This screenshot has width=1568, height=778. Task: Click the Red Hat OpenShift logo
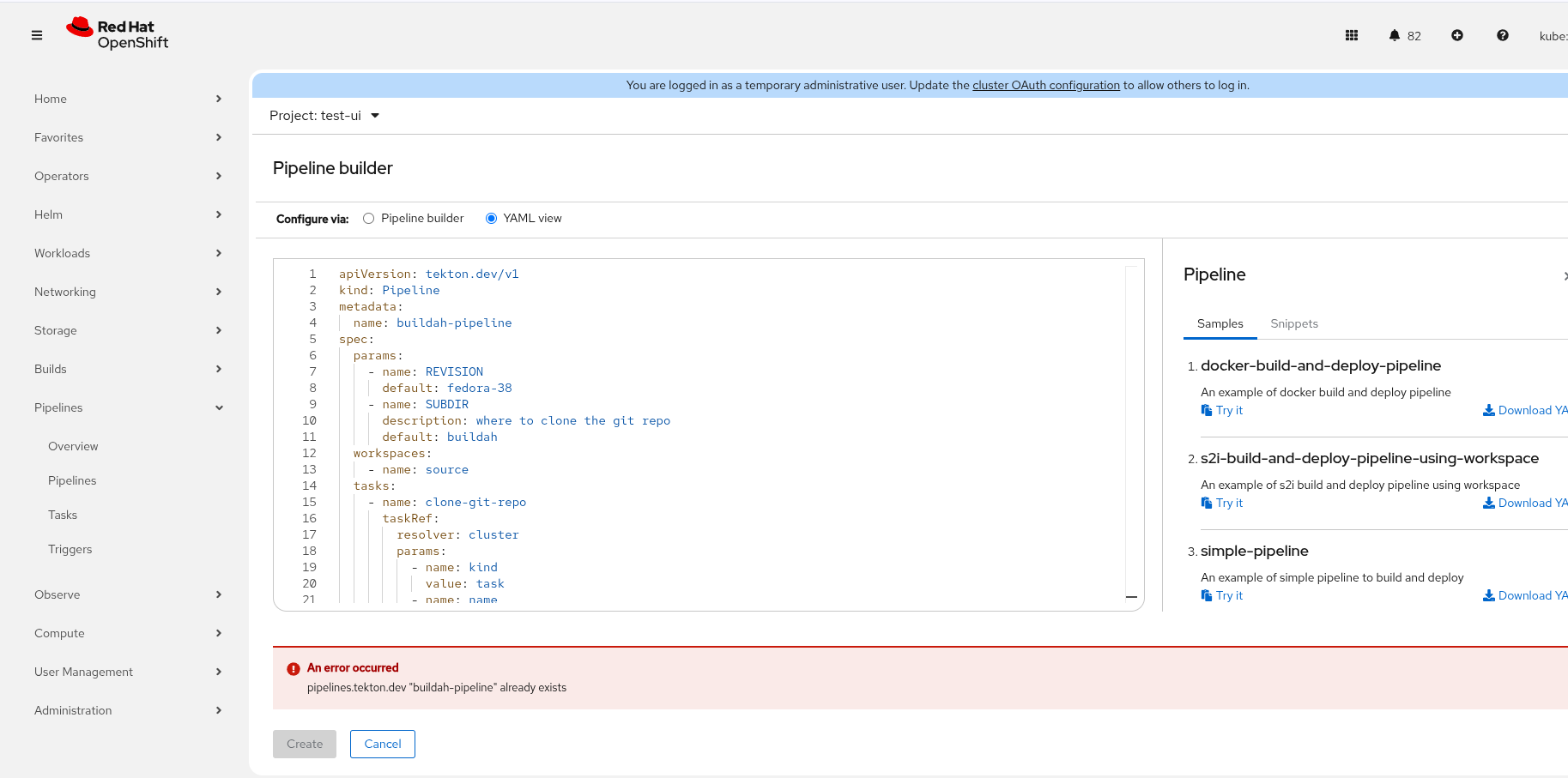click(x=118, y=34)
